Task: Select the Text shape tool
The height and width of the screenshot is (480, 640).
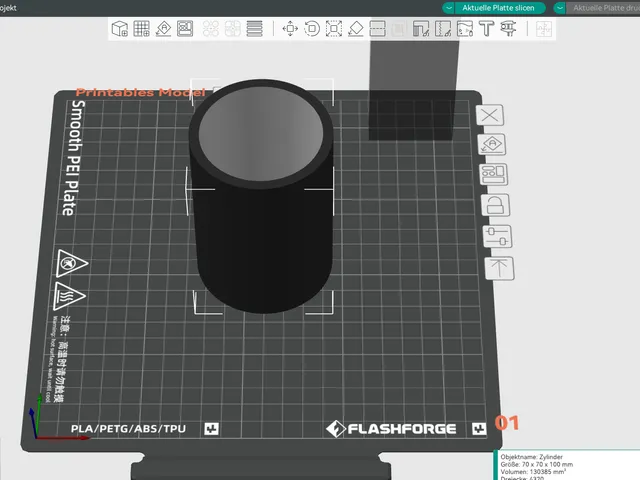Action: [x=487, y=29]
